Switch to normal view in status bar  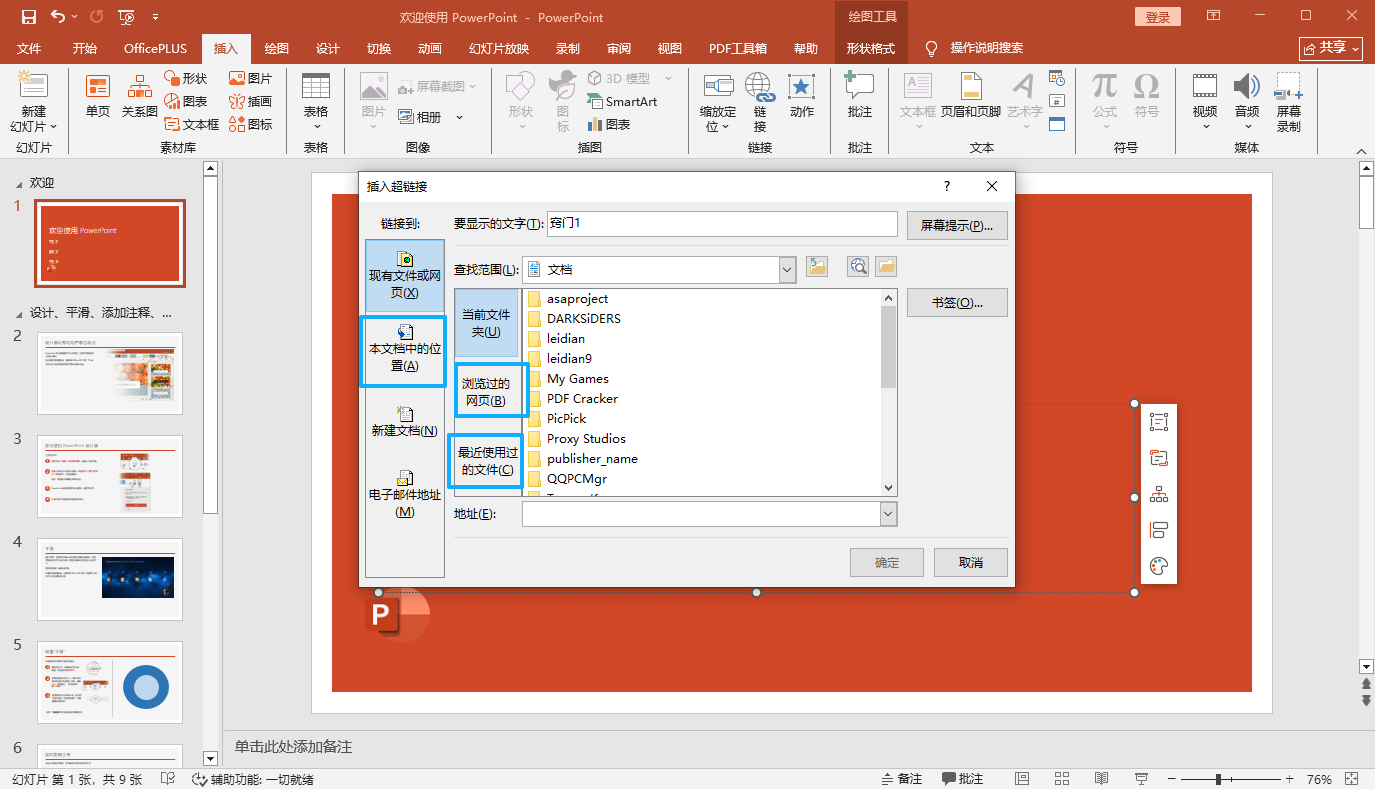pyautogui.click(x=1022, y=779)
